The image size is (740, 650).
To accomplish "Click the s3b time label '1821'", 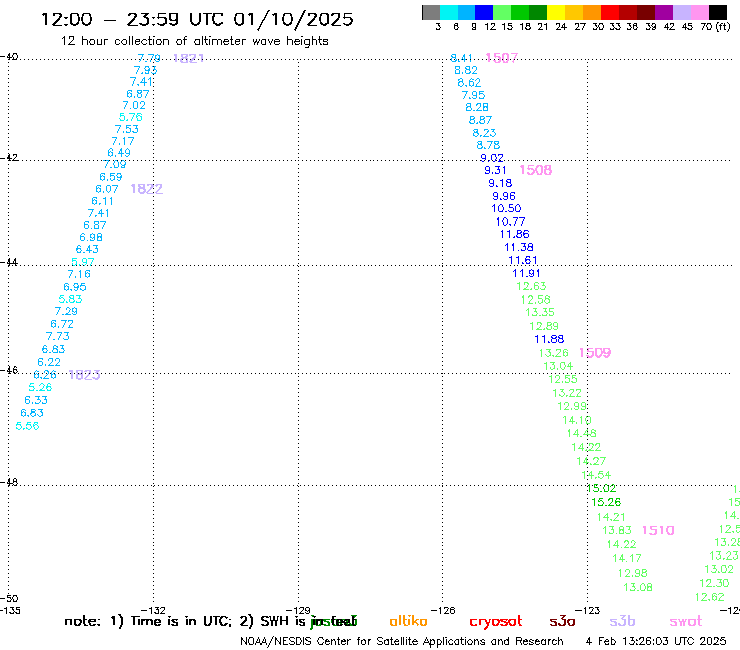I will point(188,58).
